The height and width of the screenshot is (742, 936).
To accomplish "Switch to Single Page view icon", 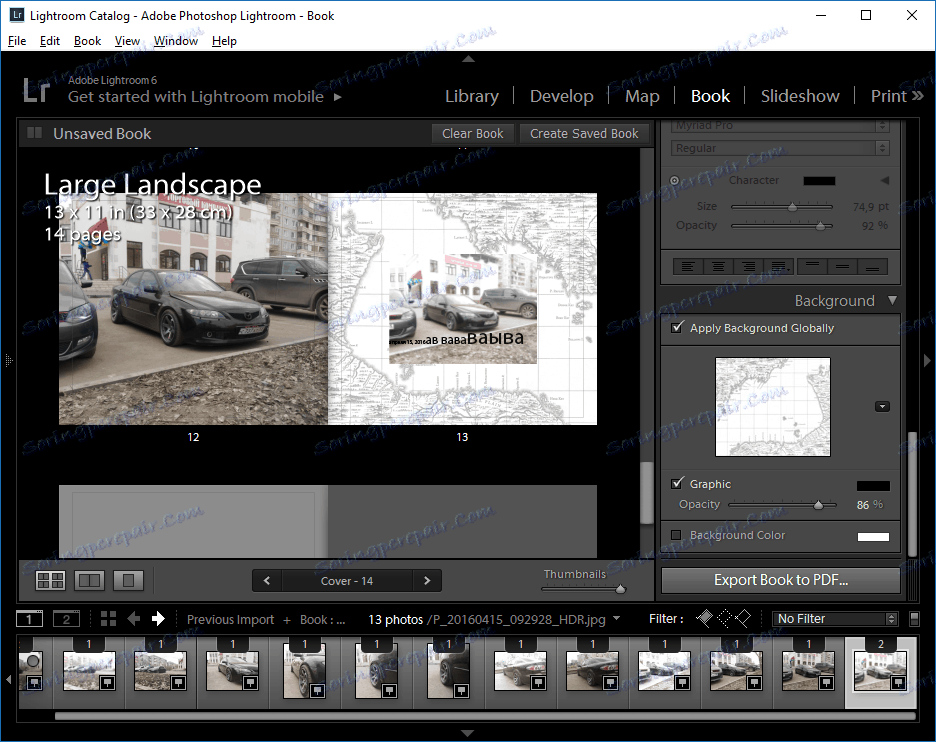I will pos(128,580).
